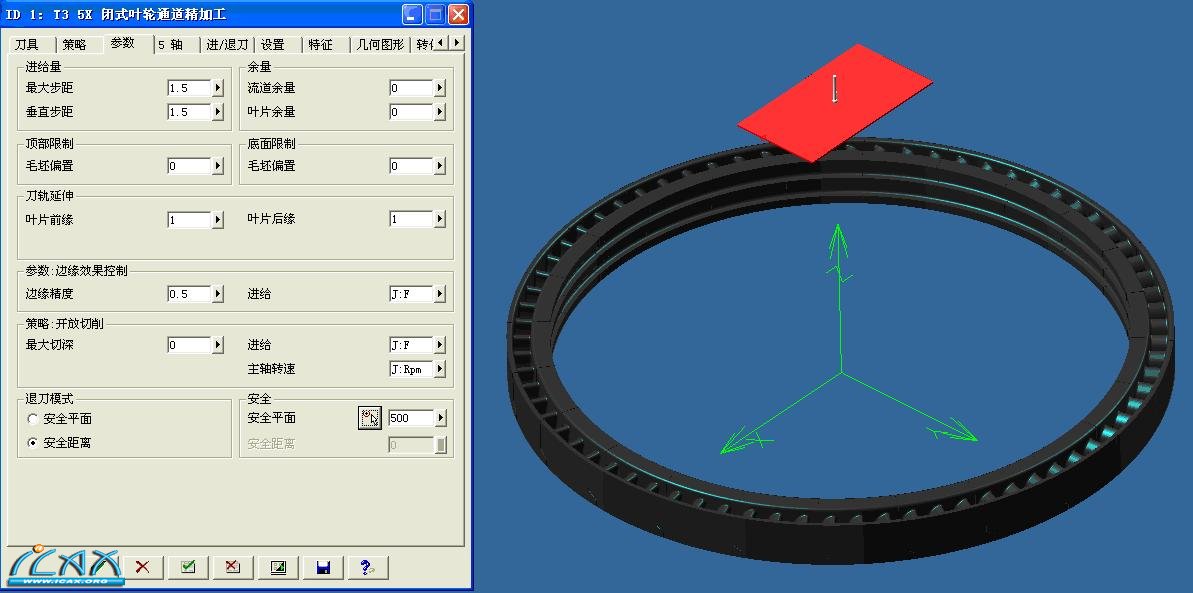The image size is (1193, 593).
Task: Click the red X cancel icon button
Action: (x=143, y=567)
